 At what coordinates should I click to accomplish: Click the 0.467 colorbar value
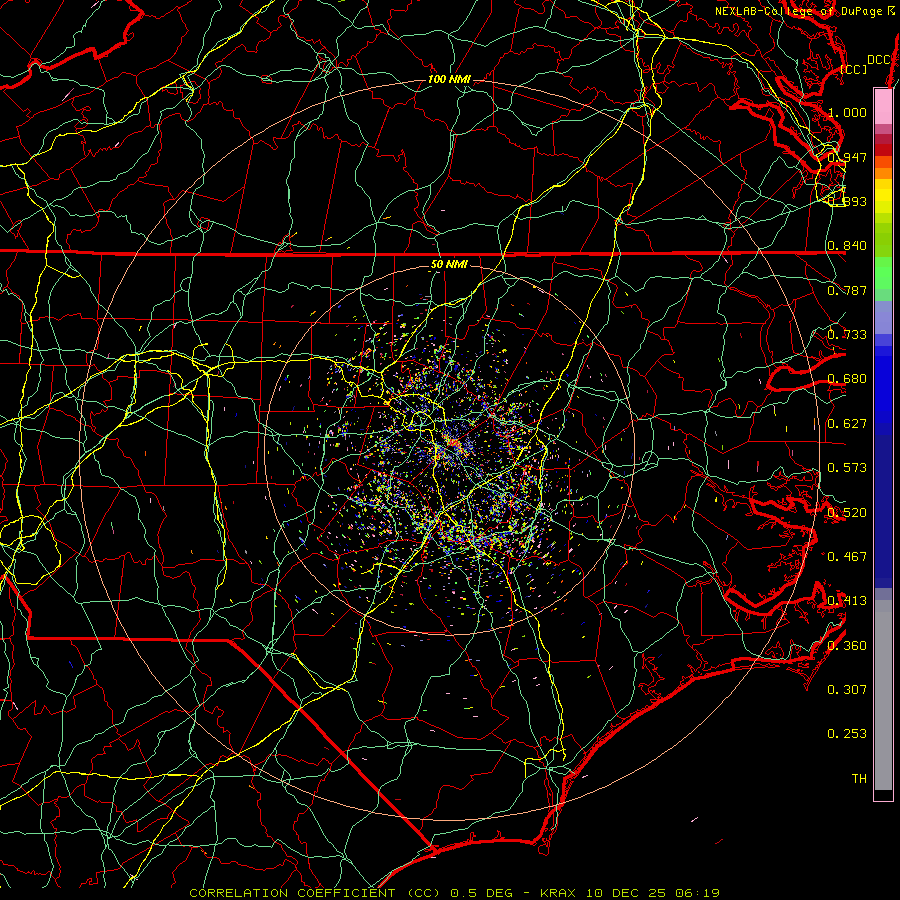tap(847, 556)
